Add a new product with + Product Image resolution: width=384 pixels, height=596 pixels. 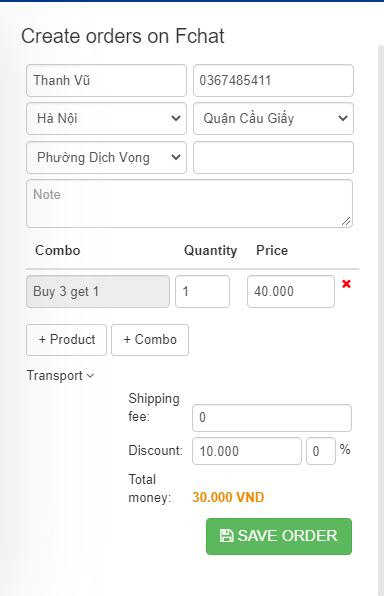[x=67, y=339]
